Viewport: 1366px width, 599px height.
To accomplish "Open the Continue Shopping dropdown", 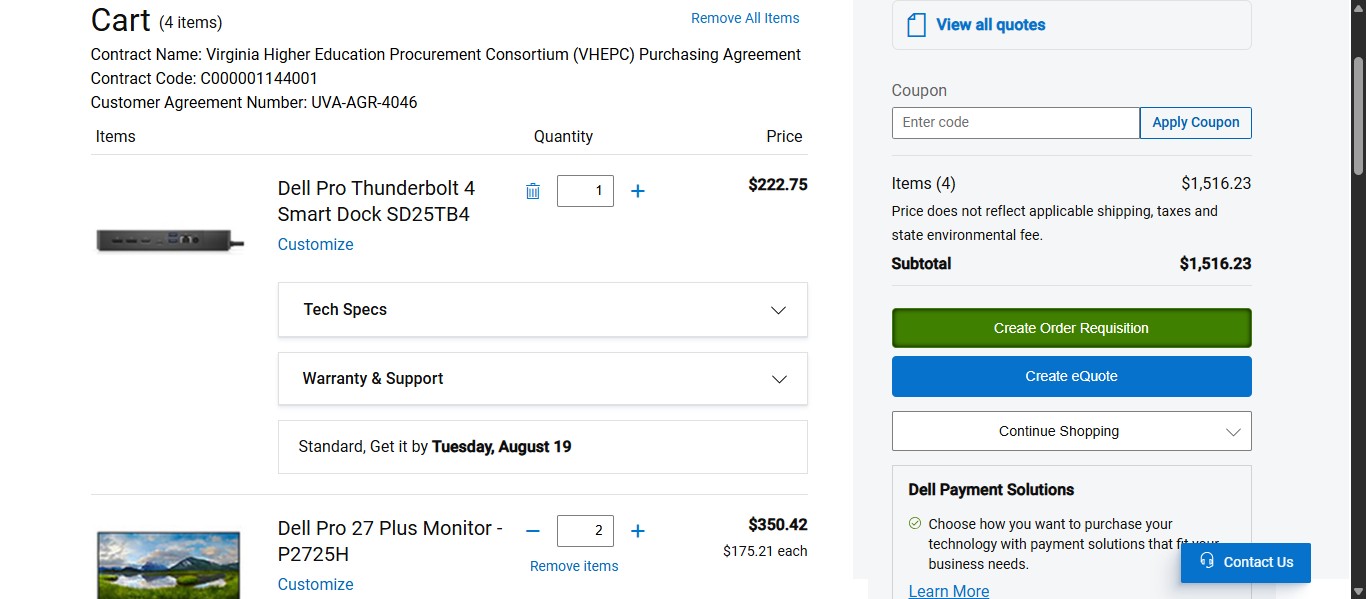I will click(1070, 431).
